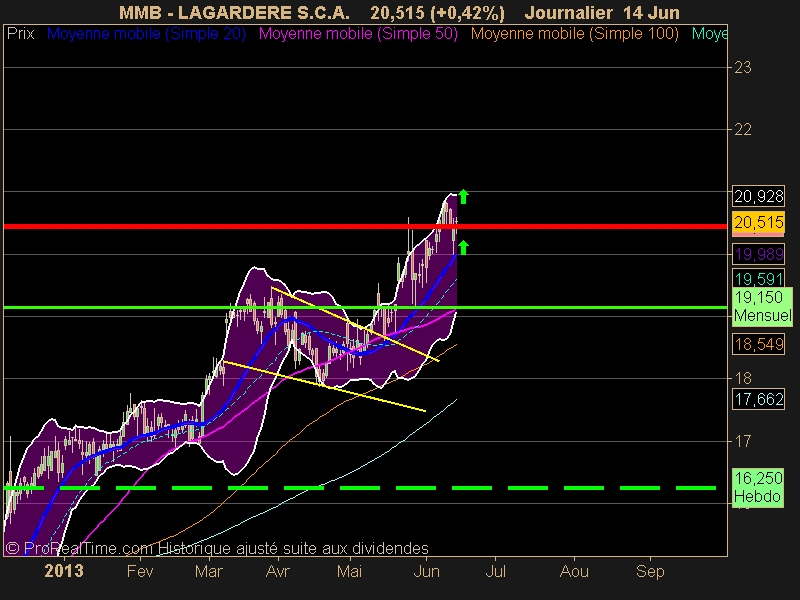
Task: Click the Sep month axis label
Action: (x=650, y=571)
